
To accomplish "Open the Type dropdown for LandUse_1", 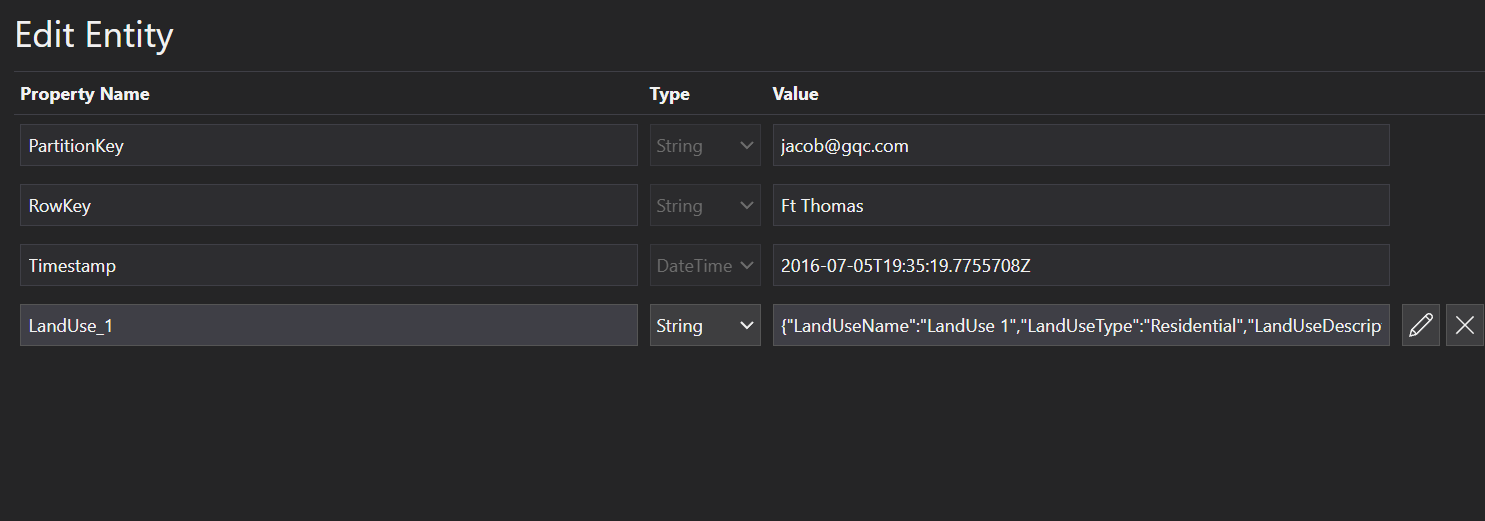I will pos(705,325).
